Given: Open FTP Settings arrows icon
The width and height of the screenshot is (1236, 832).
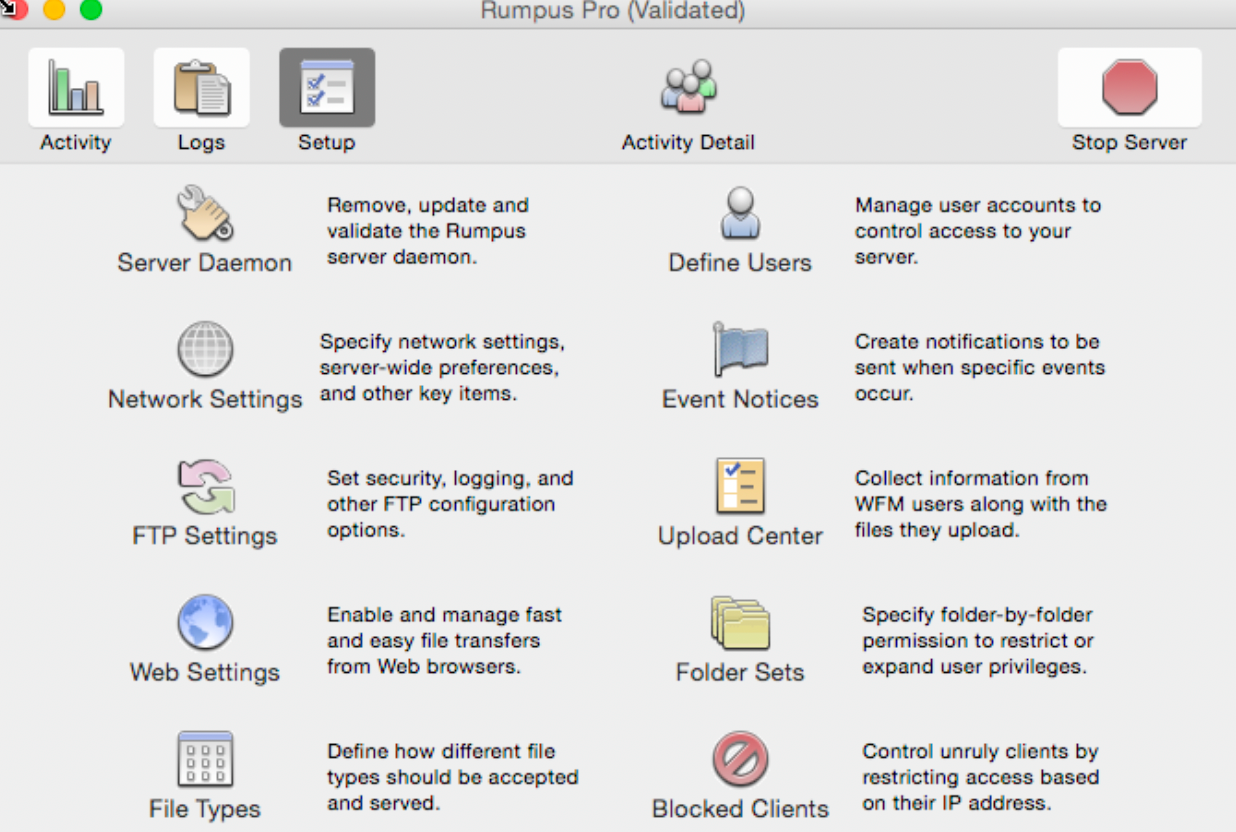Looking at the screenshot, I should [205, 487].
